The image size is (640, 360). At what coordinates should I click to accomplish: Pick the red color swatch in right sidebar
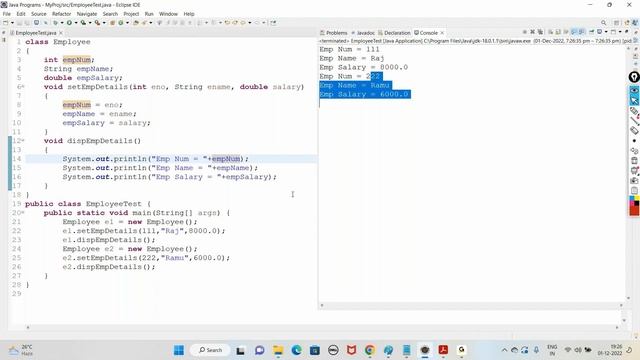click(634, 210)
